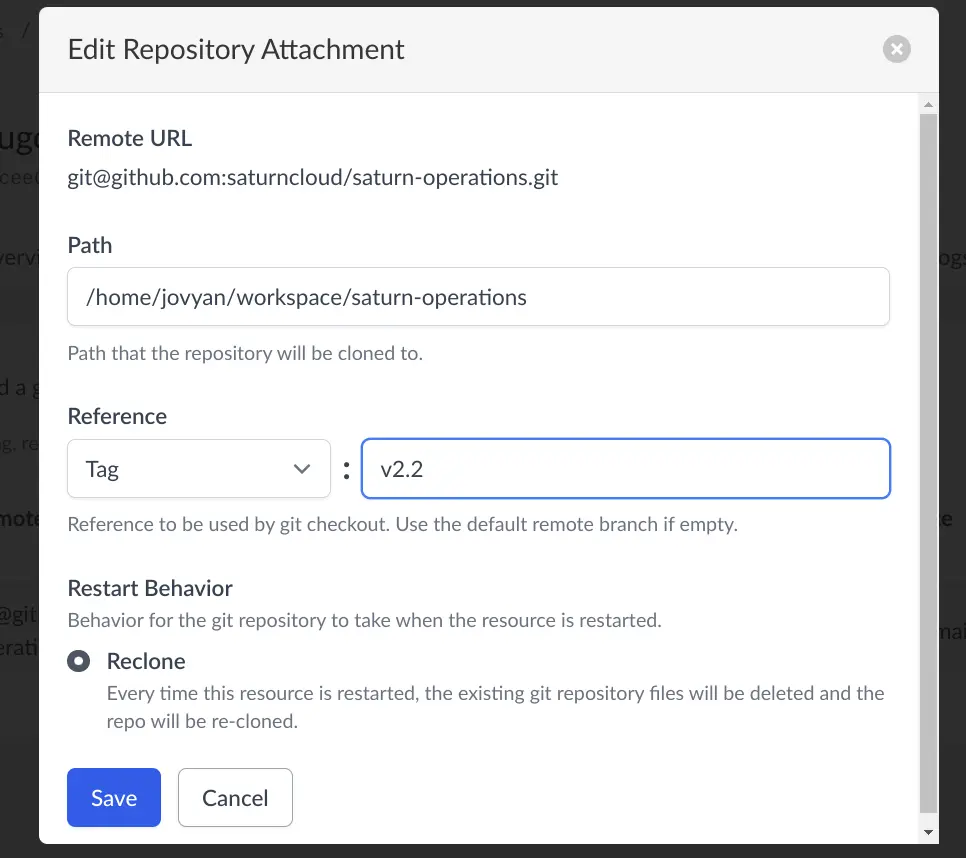Screen dimensions: 966x858
Task: Click inside the v2.2 tag reference field
Action: [626, 468]
